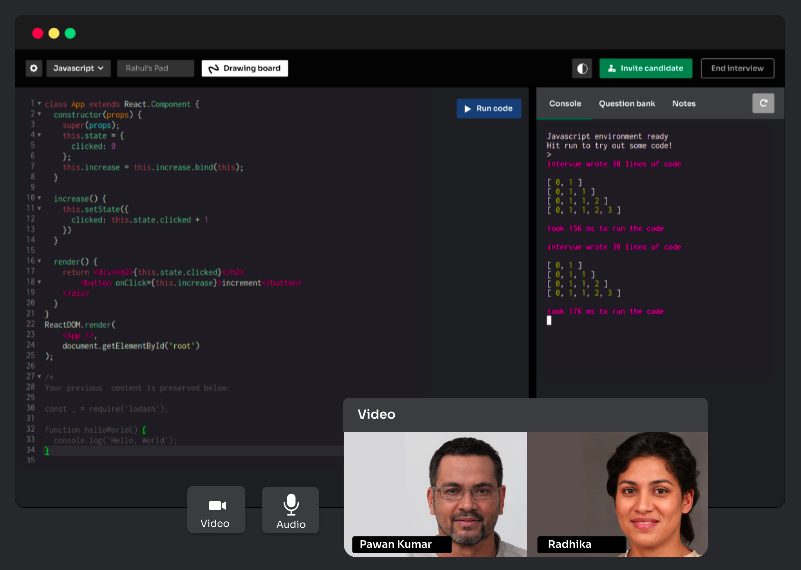Toggle the Audio microphone button
The image size is (801, 570).
291,510
